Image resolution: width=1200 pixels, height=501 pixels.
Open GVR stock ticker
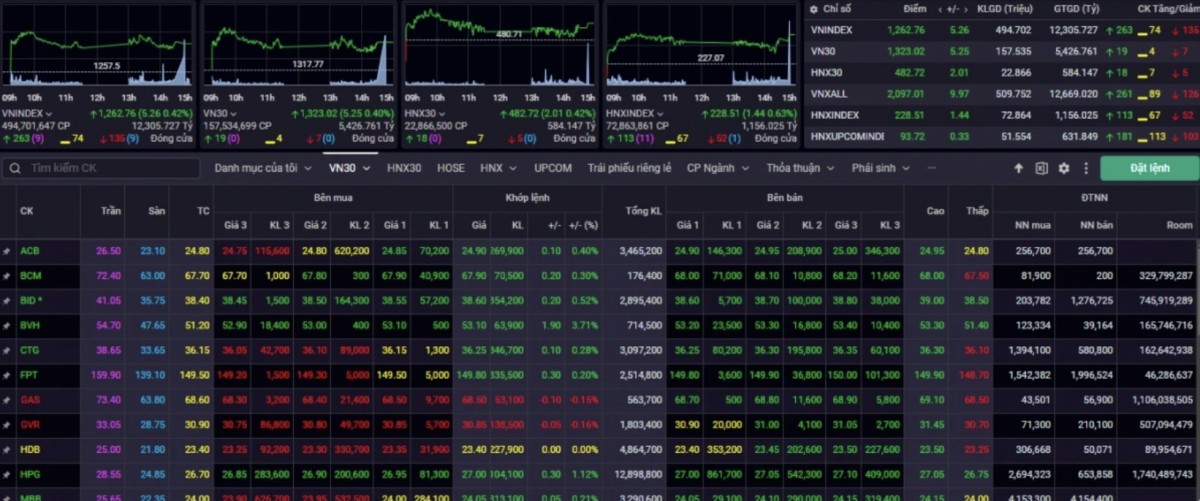[x=30, y=425]
